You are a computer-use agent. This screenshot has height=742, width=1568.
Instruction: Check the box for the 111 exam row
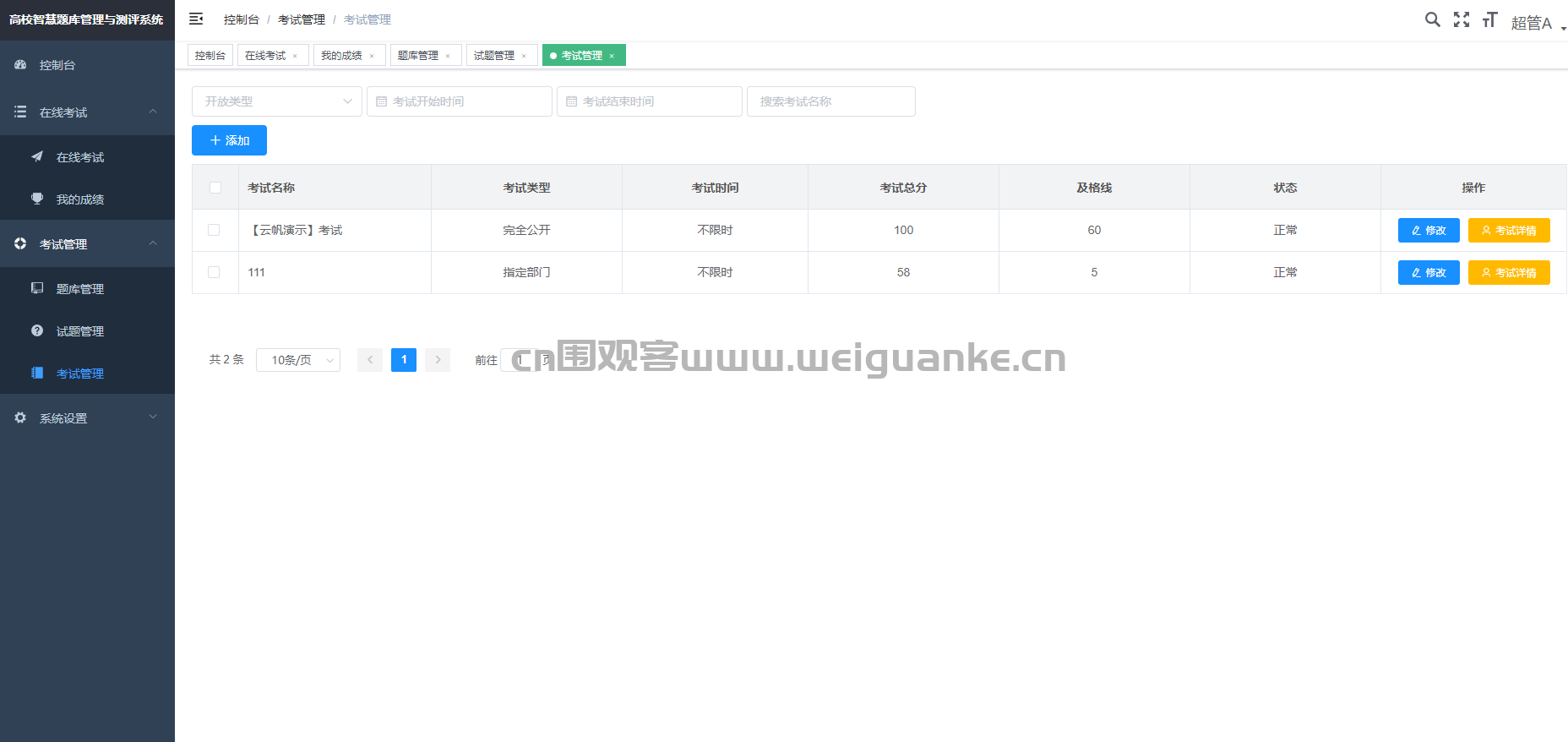214,272
